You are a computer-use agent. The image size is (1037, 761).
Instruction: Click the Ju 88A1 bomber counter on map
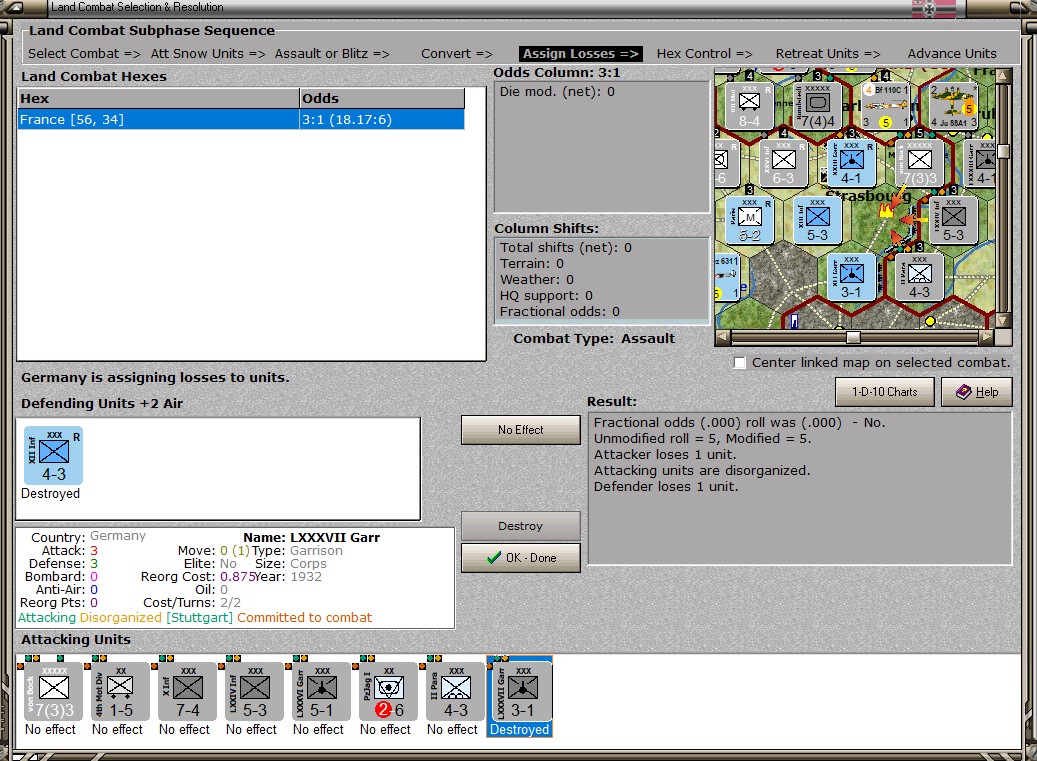(953, 106)
